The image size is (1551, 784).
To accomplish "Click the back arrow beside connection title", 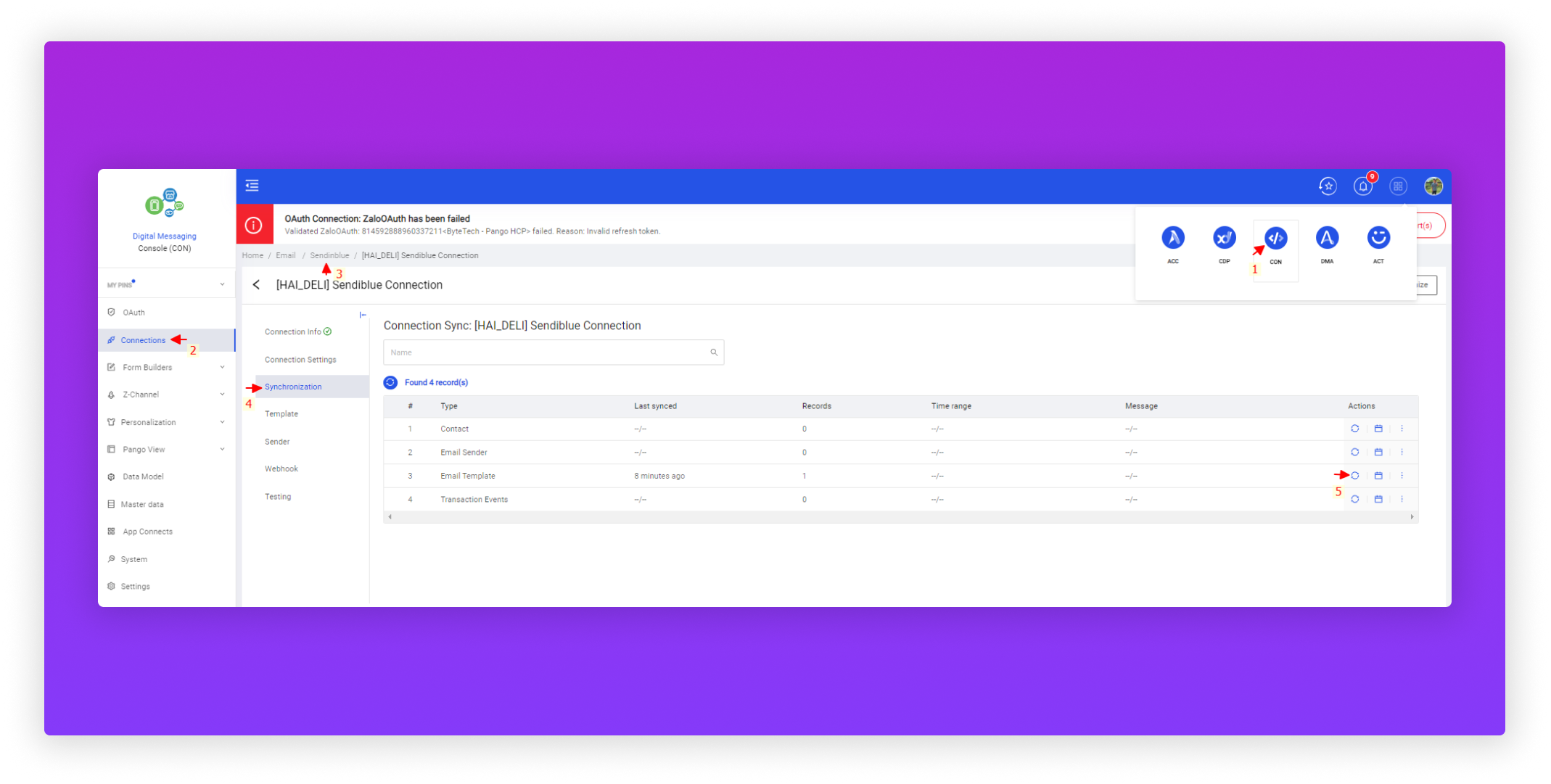I will [256, 285].
